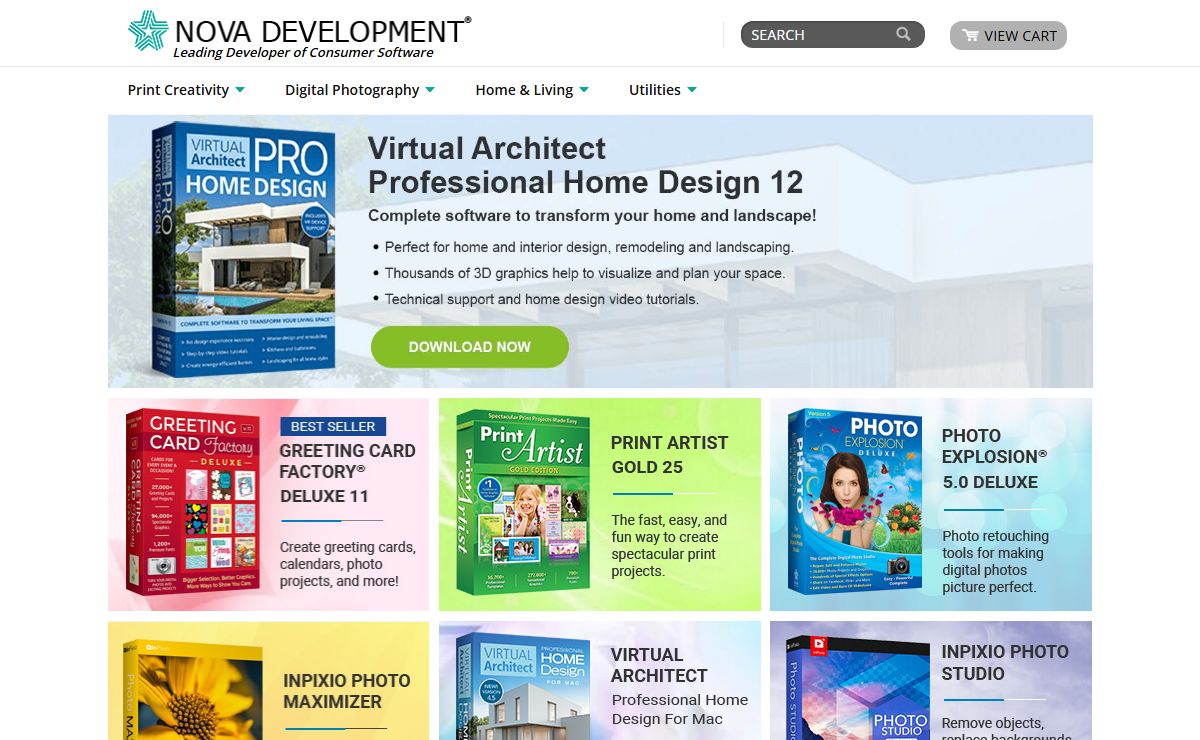The height and width of the screenshot is (740, 1200).
Task: Open Virtual Architect Home Design For Mac title
Action: (680, 686)
